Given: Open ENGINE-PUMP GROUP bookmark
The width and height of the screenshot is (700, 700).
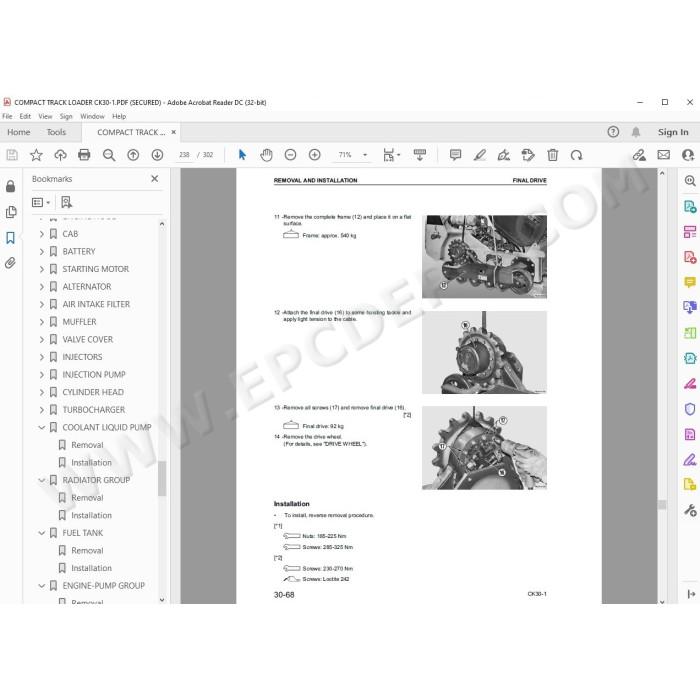Looking at the screenshot, I should pos(104,586).
